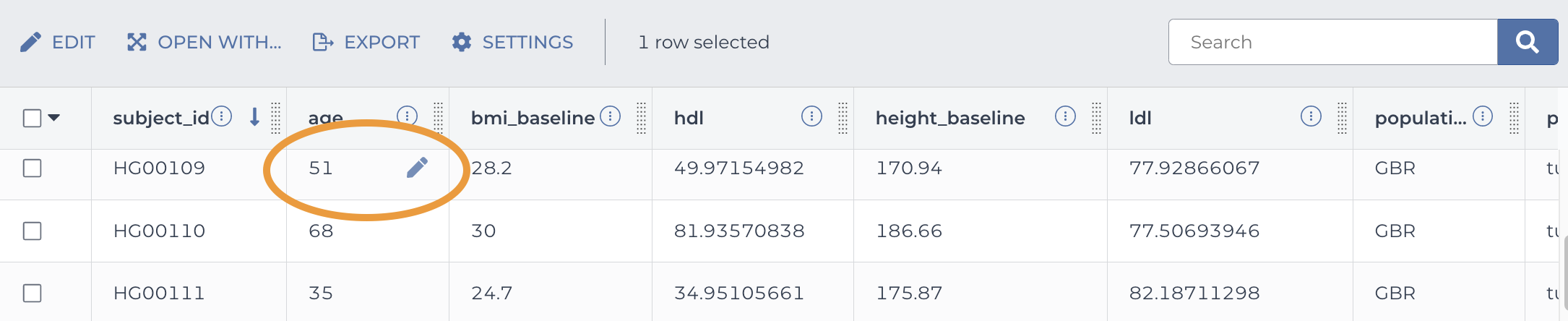This screenshot has height=321, width=1568.
Task: Grab the age column resize handle
Action: coord(438,118)
